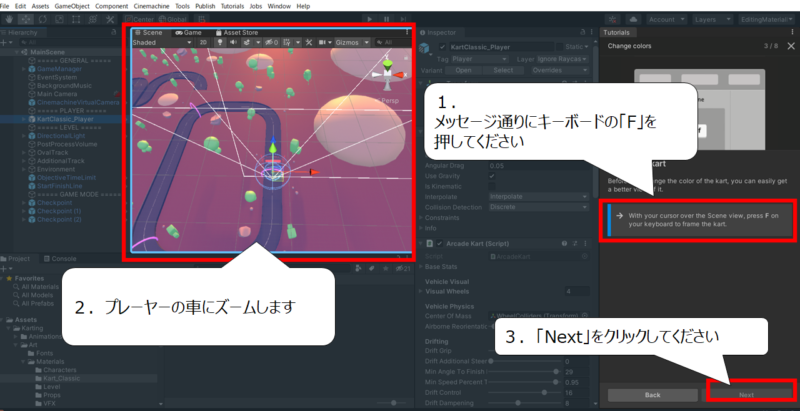Toggle Use Gravity checkbox
The height and width of the screenshot is (411, 800).
click(492, 176)
